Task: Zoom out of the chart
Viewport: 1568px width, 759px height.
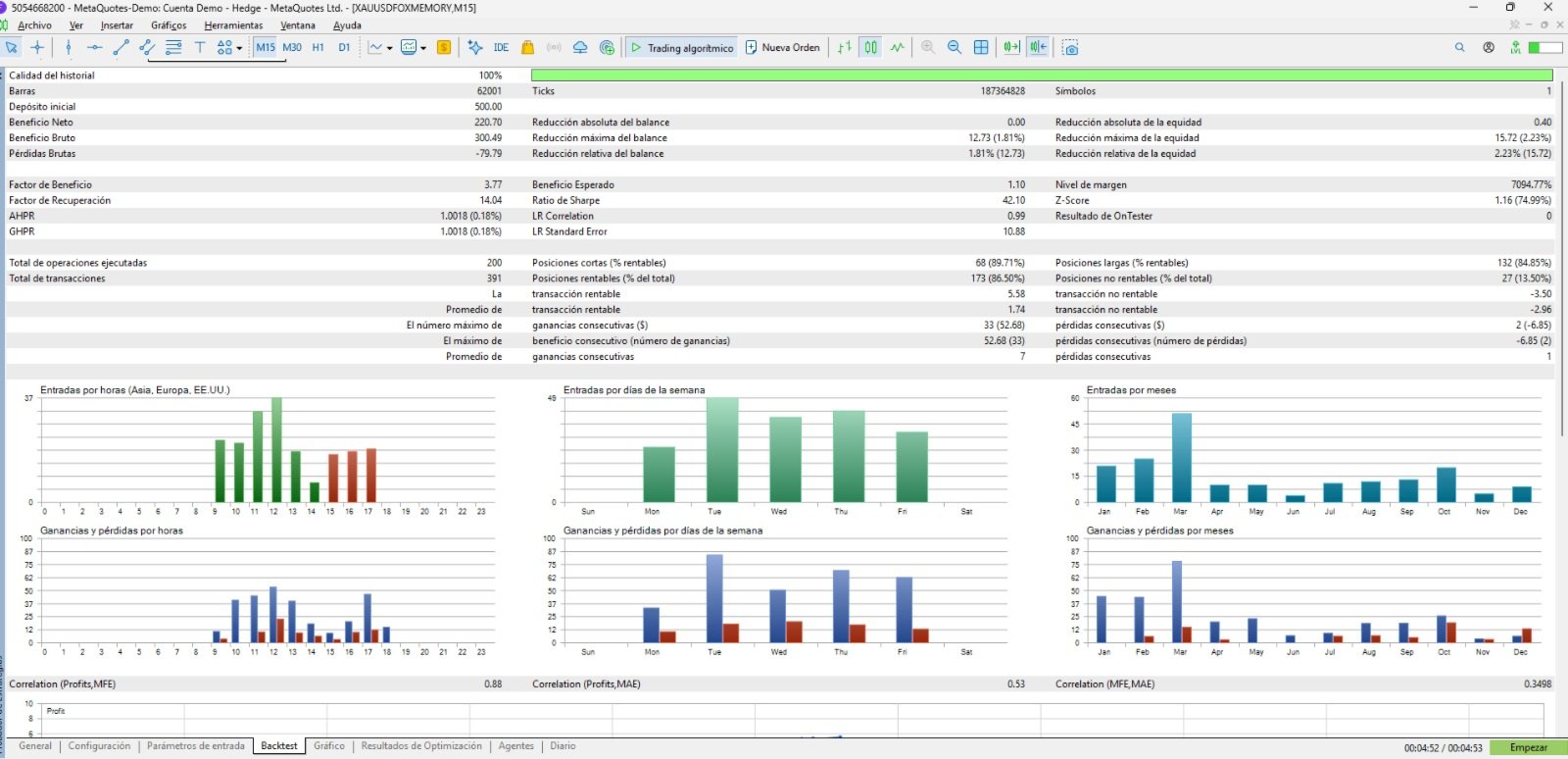Action: pos(955,47)
